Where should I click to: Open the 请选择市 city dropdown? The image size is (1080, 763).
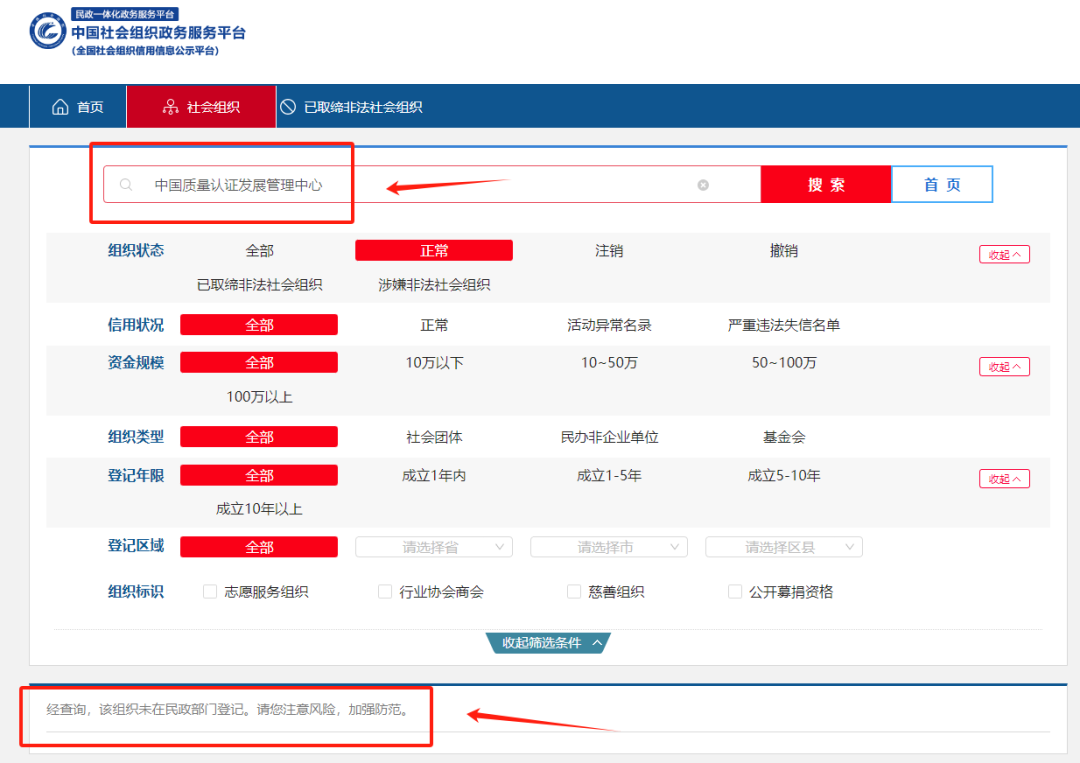coord(609,547)
